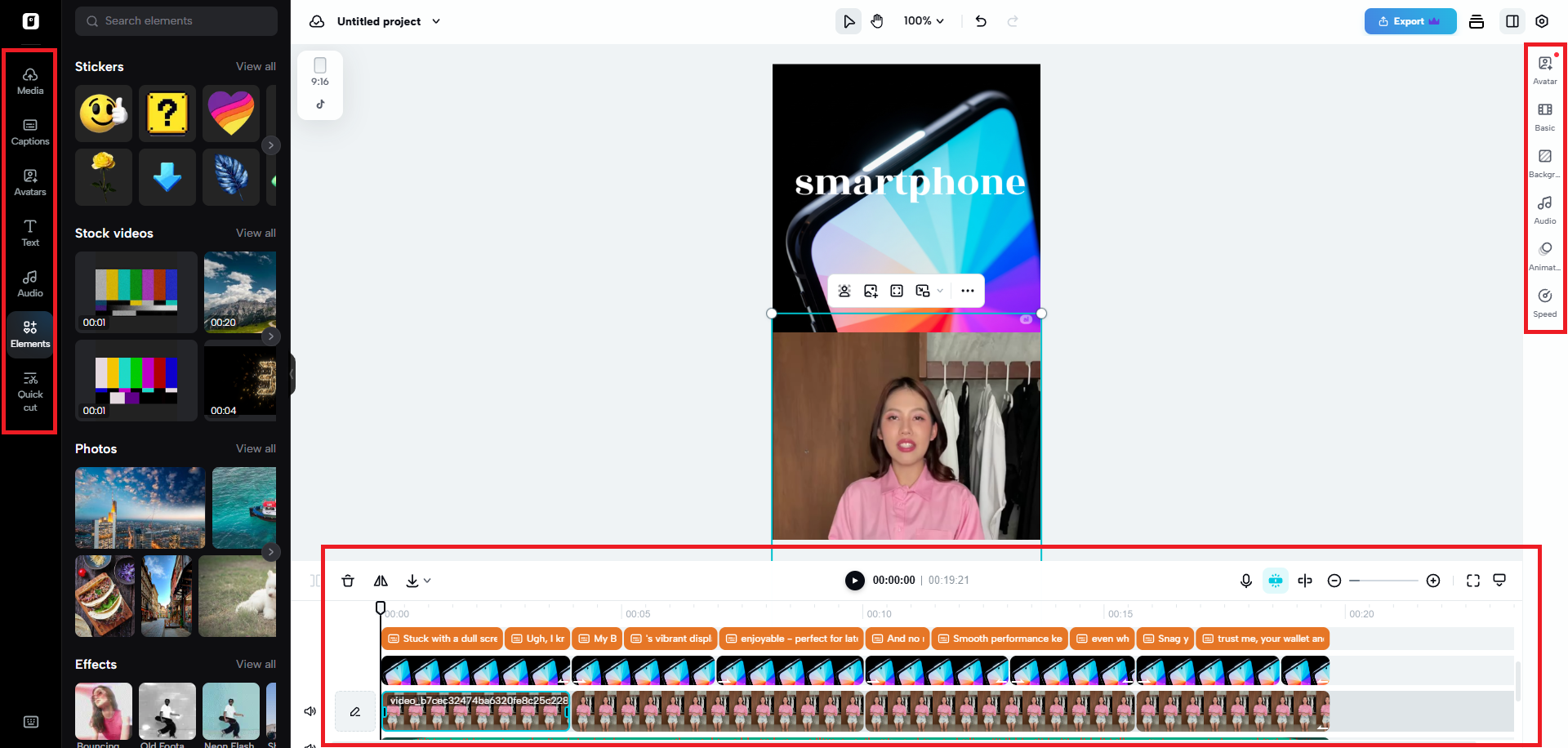Viewport: 1568px width, 748px height.
Task: Click the split clip icon in timeline toolbar
Action: [1304, 580]
